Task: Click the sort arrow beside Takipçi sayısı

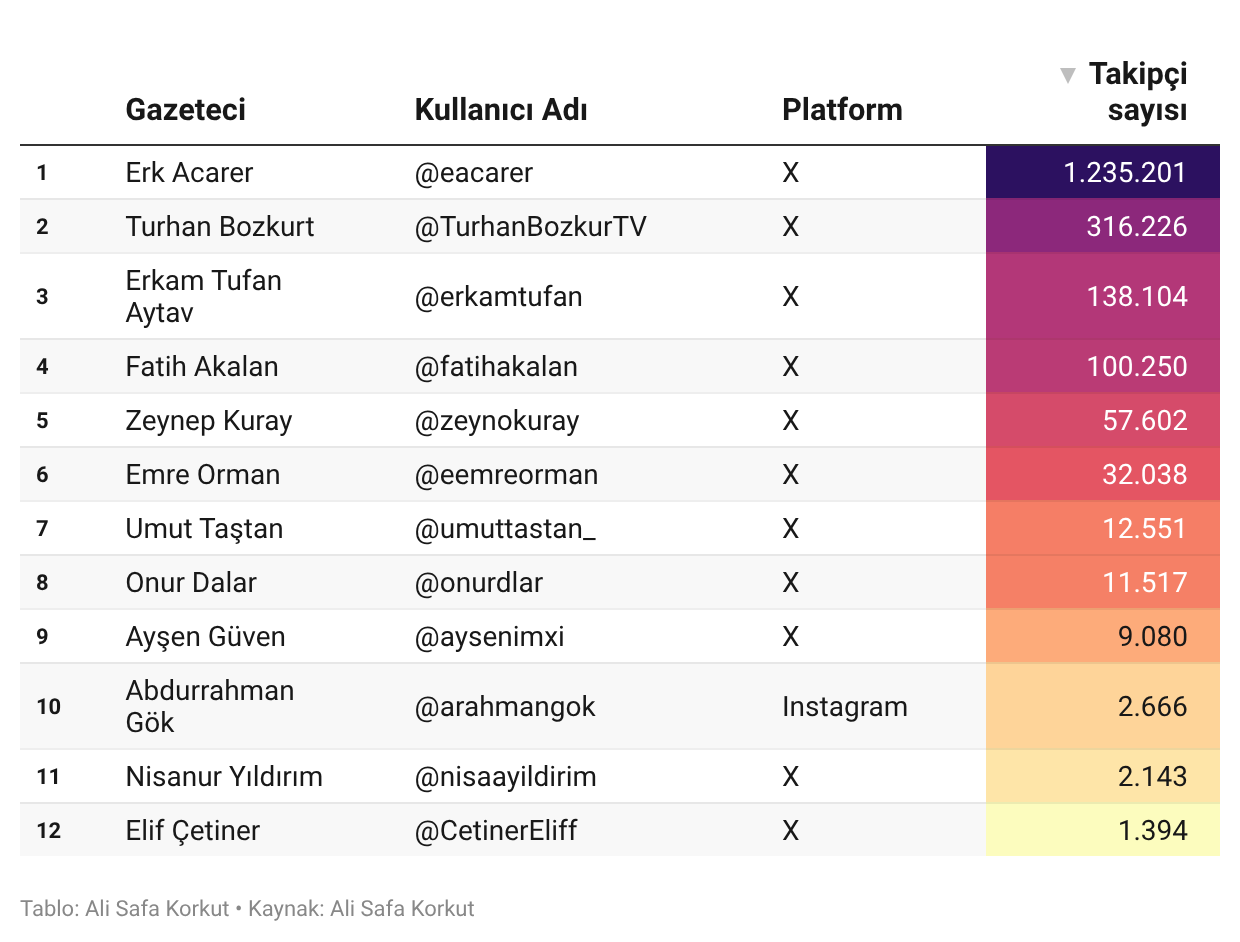Action: (x=1068, y=75)
